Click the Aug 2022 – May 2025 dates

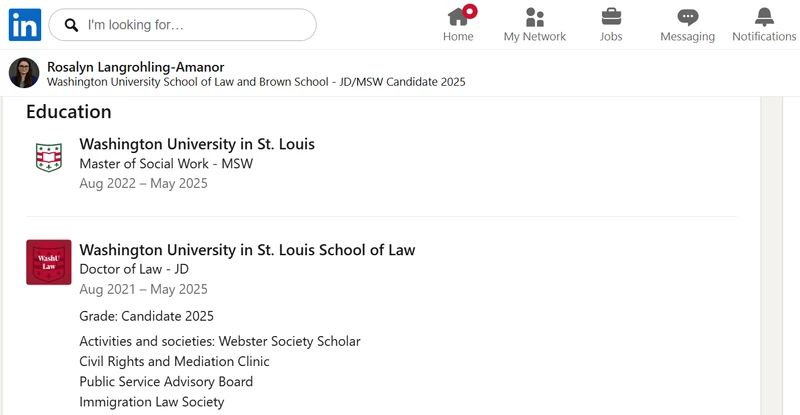(143, 184)
